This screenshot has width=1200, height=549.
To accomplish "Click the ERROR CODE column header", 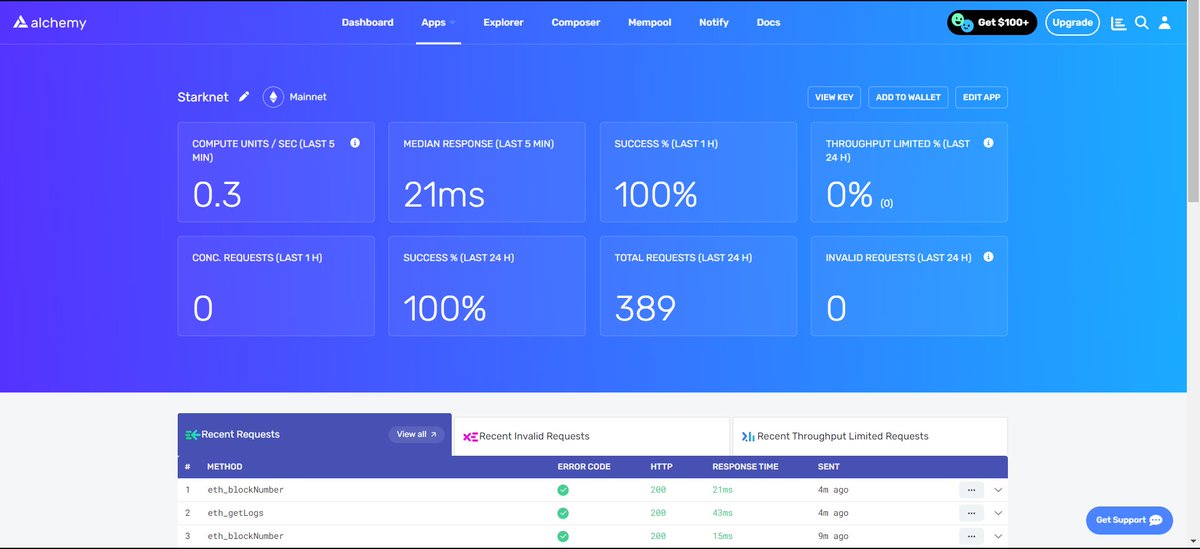I will [x=584, y=467].
